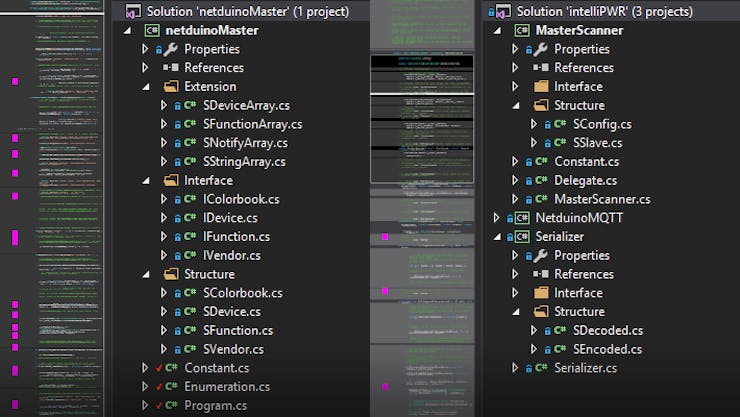The width and height of the screenshot is (740, 417).
Task: Expand SEncoded.cs file node
Action: [534, 349]
